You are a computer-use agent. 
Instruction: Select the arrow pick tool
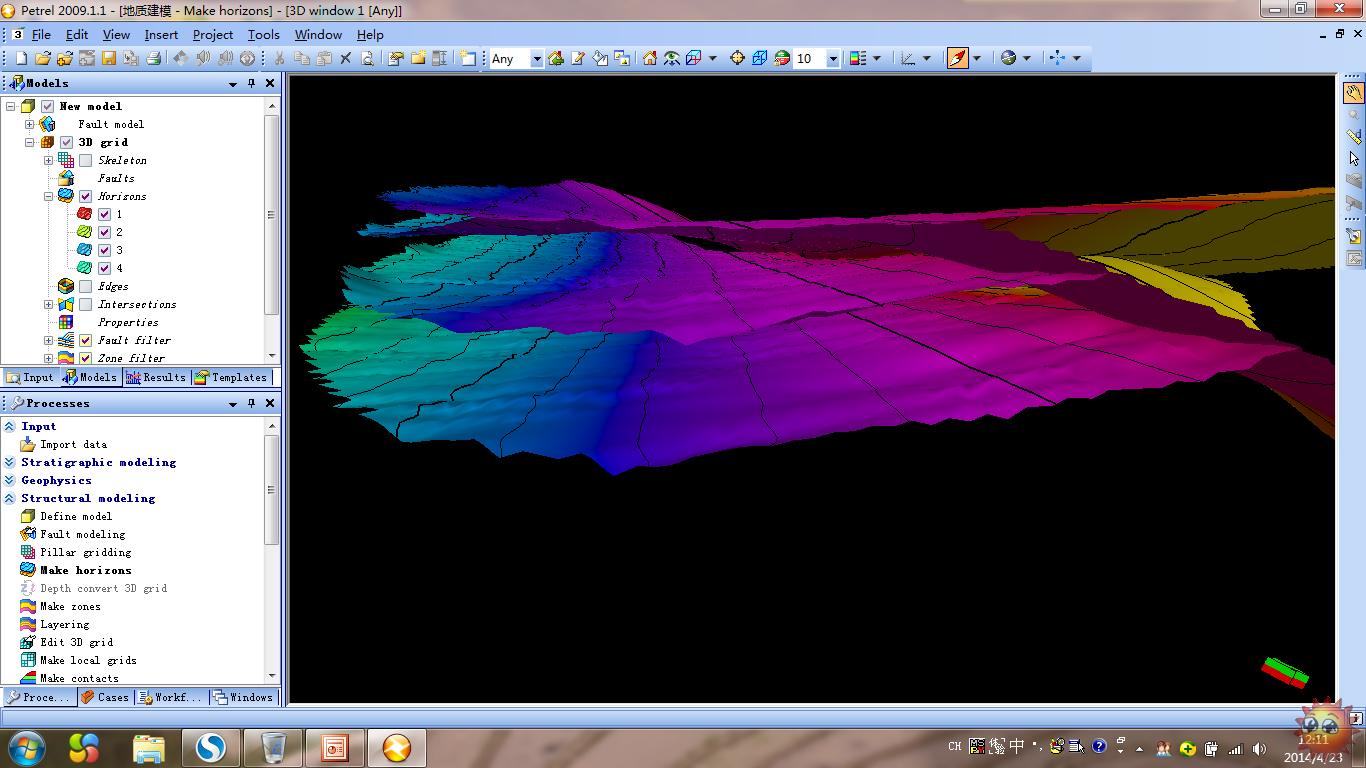click(x=1354, y=159)
